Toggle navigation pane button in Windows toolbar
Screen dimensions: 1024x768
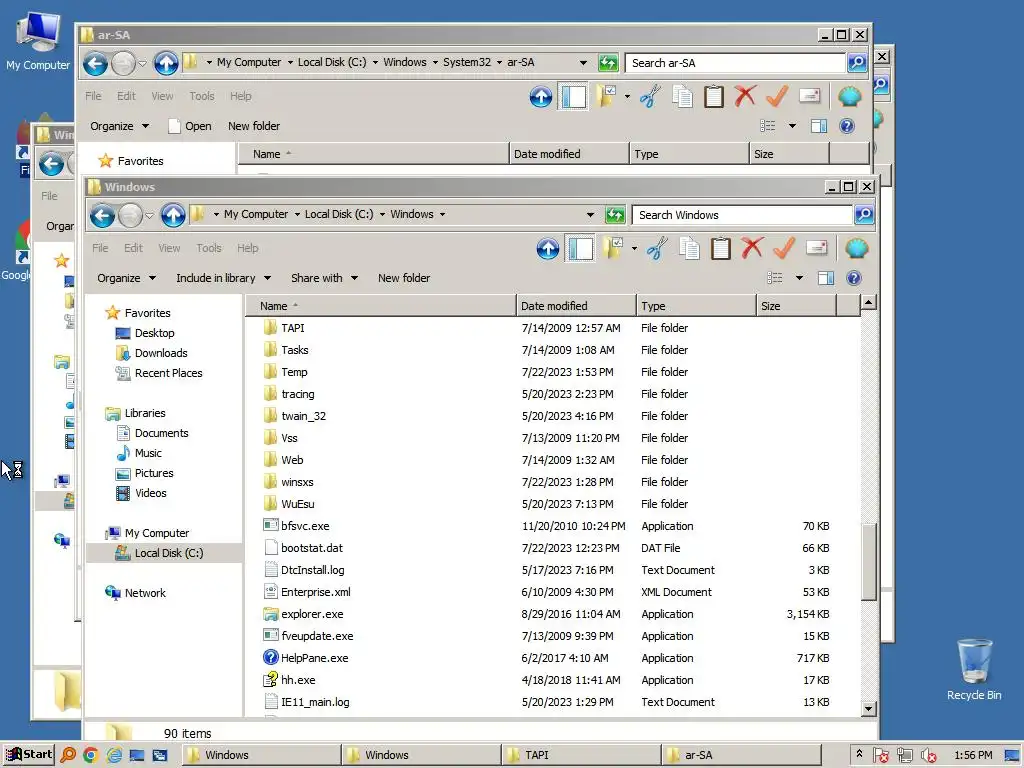tap(580, 248)
